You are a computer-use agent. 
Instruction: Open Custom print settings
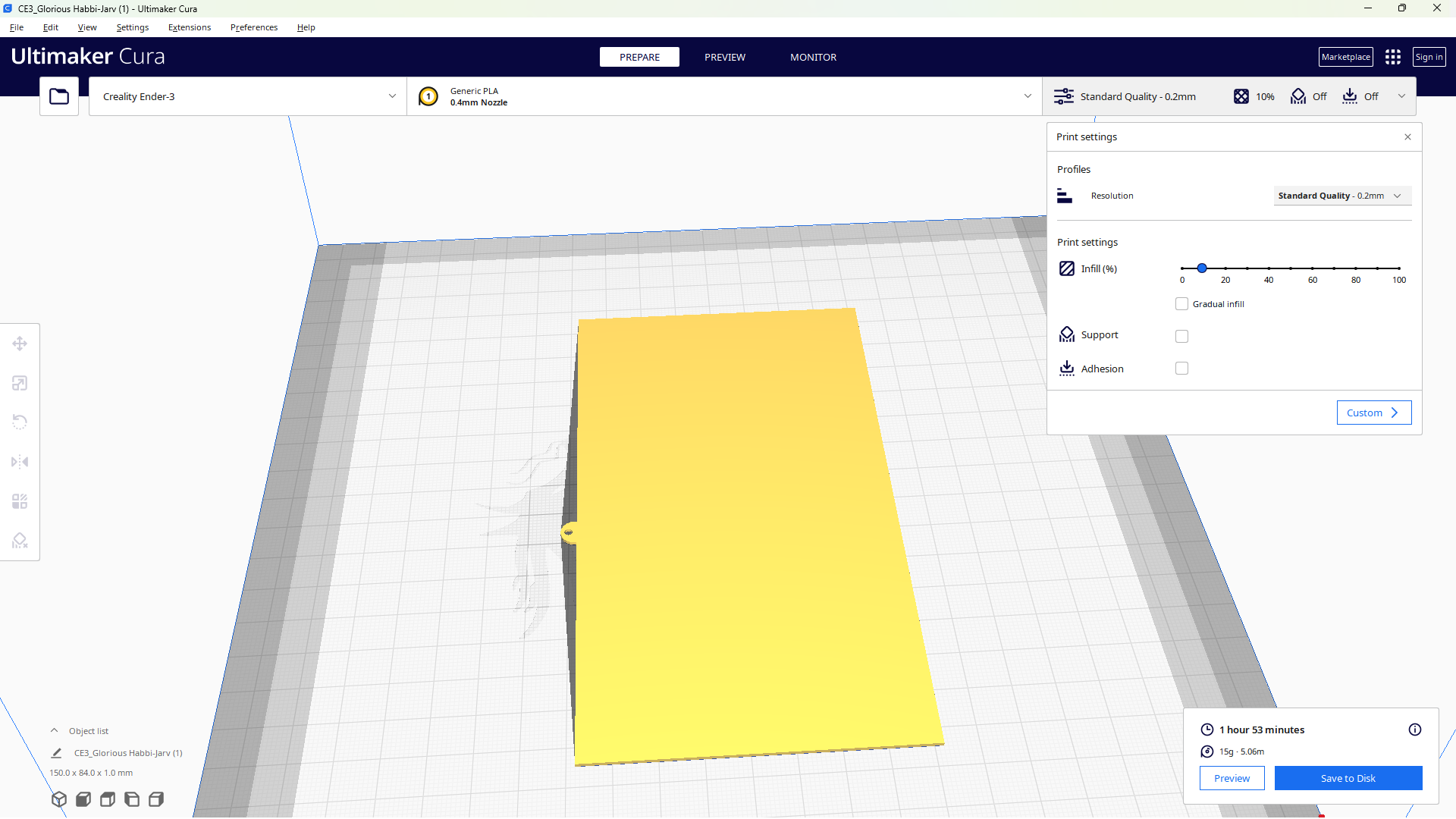1373,413
